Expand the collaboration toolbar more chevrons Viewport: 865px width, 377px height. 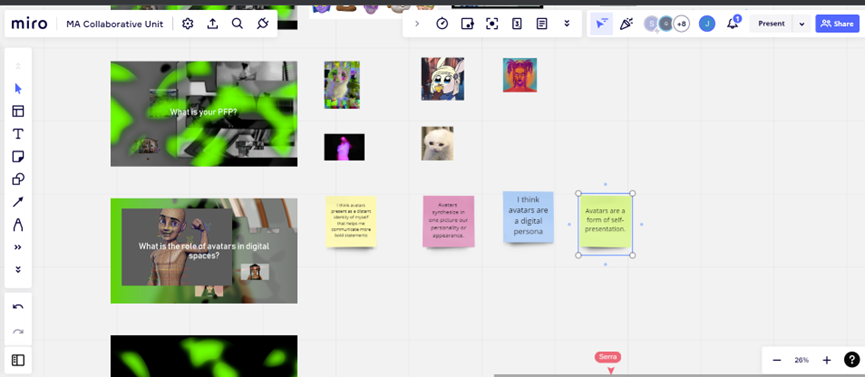pos(567,24)
